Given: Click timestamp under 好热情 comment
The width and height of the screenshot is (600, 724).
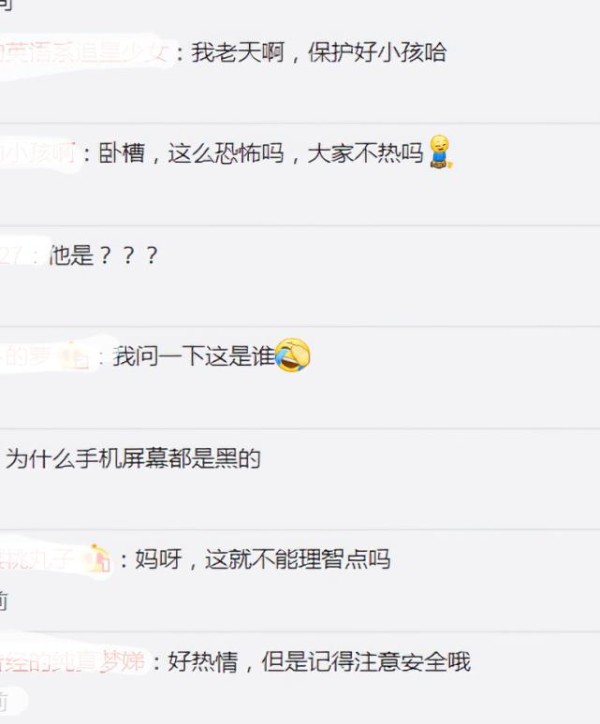Looking at the screenshot, I should (x=4, y=703).
